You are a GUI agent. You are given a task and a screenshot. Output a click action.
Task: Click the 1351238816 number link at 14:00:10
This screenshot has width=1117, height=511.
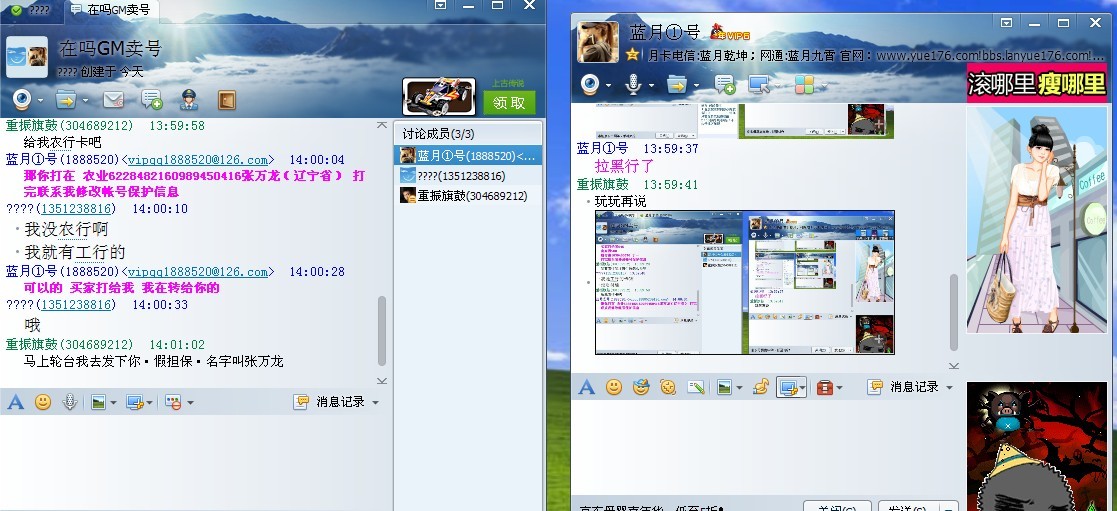coord(76,209)
